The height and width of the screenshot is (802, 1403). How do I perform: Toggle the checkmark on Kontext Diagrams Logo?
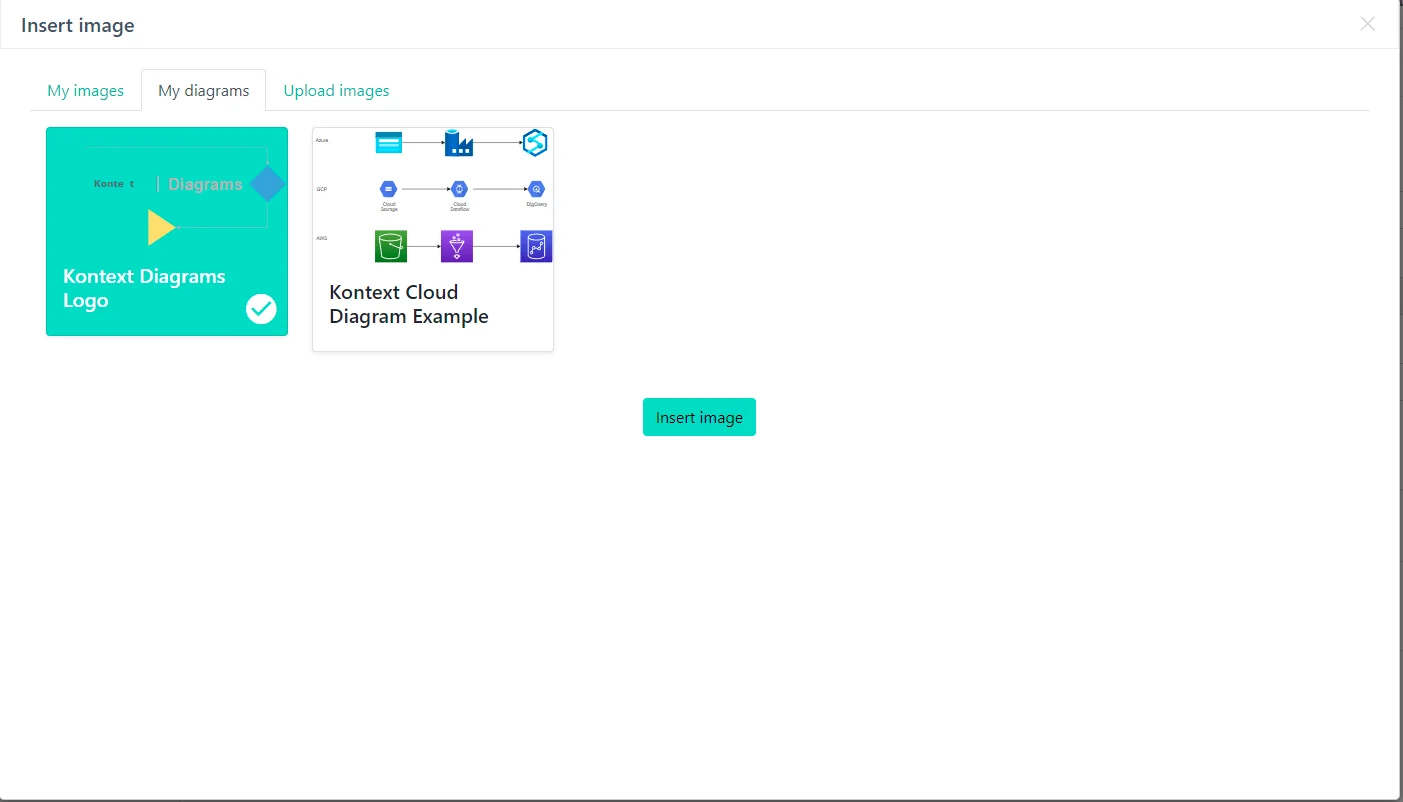tap(261, 309)
